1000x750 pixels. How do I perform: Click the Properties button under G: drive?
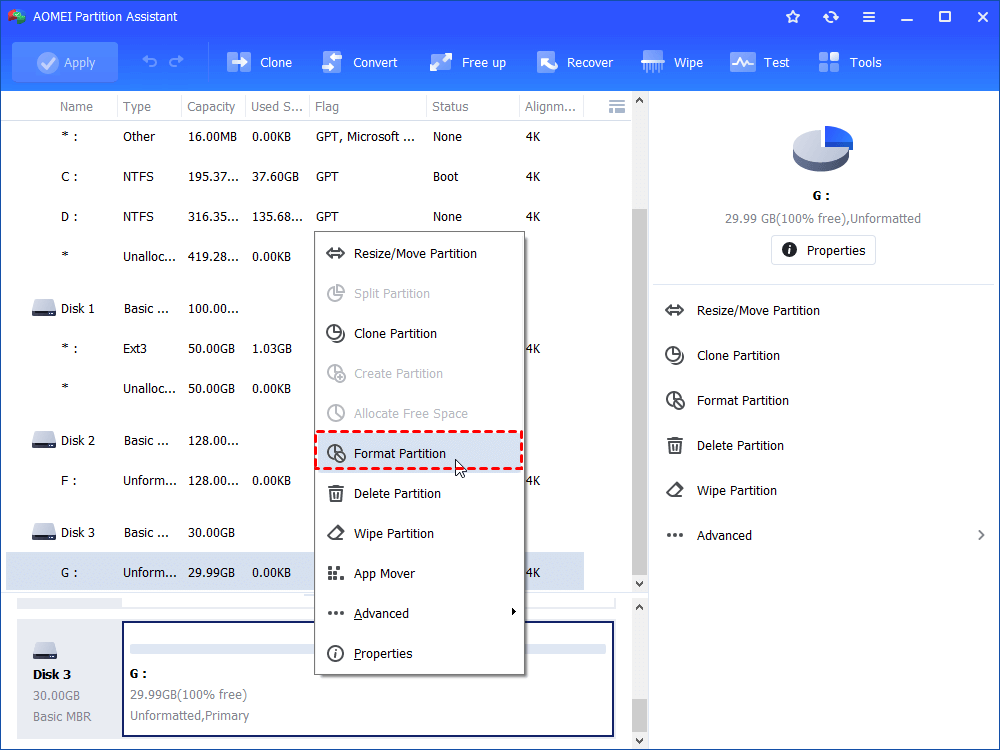823,250
